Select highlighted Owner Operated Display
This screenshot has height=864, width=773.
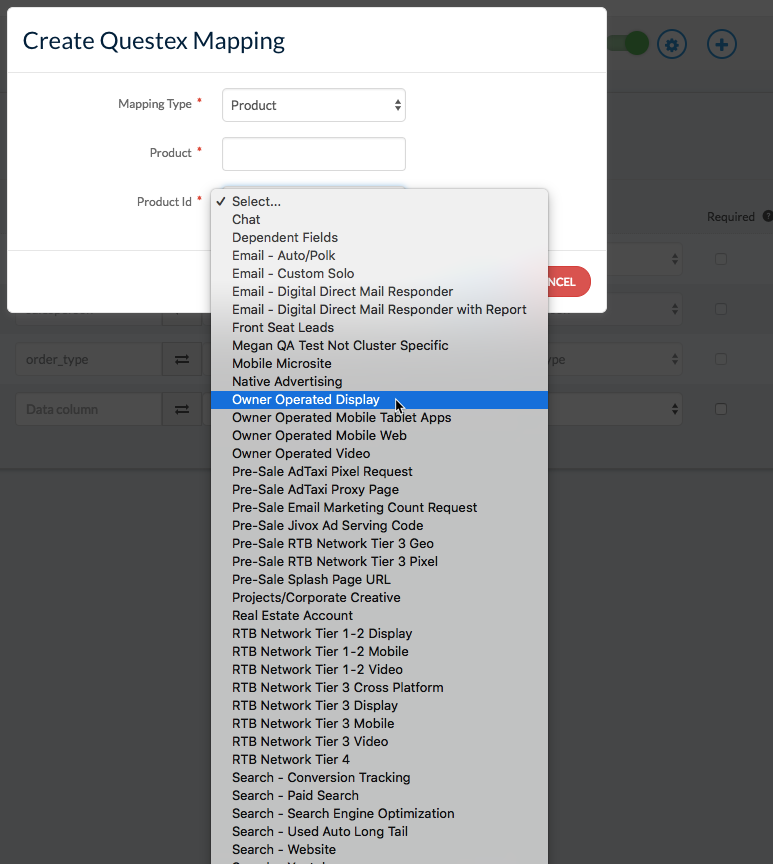[x=379, y=400]
